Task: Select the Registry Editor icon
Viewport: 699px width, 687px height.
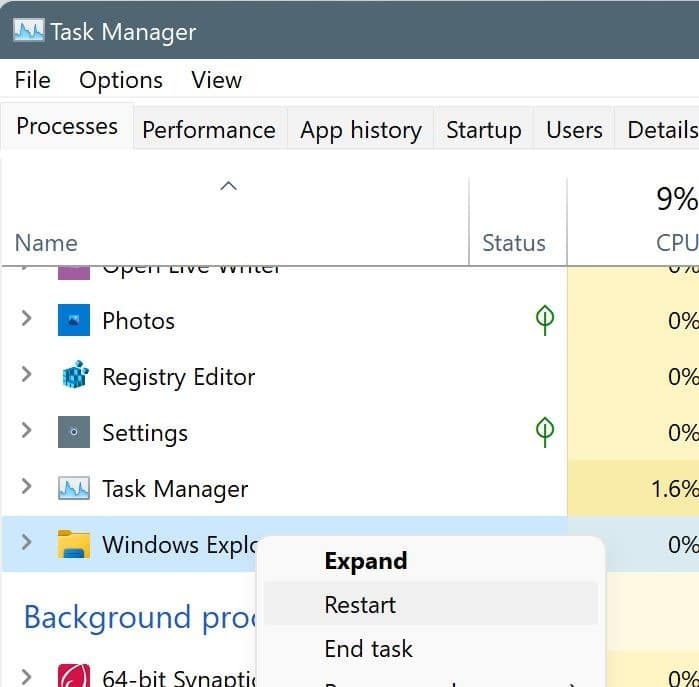Action: click(x=75, y=375)
